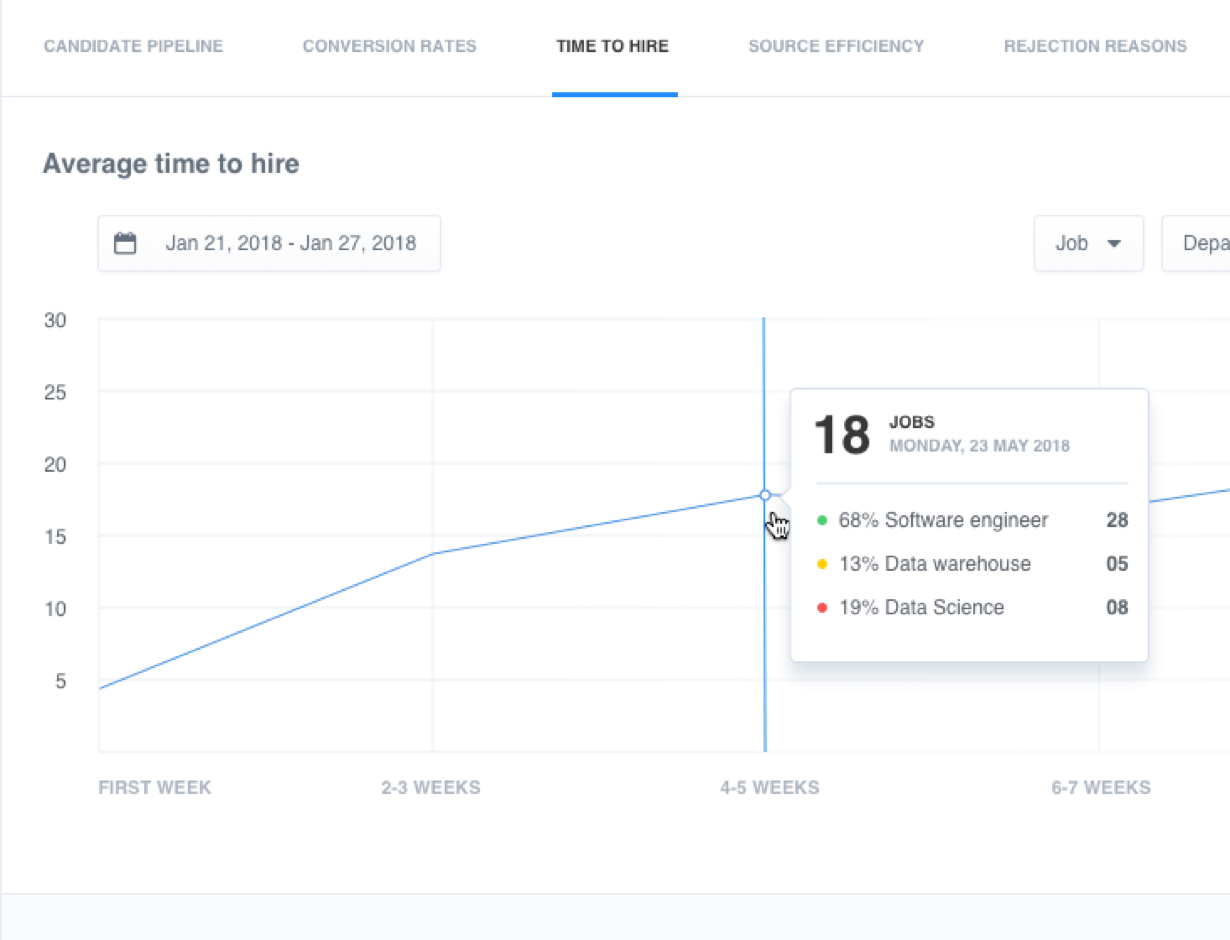Click the calendar icon in the date selector
The width and height of the screenshot is (1230, 940).
click(125, 242)
